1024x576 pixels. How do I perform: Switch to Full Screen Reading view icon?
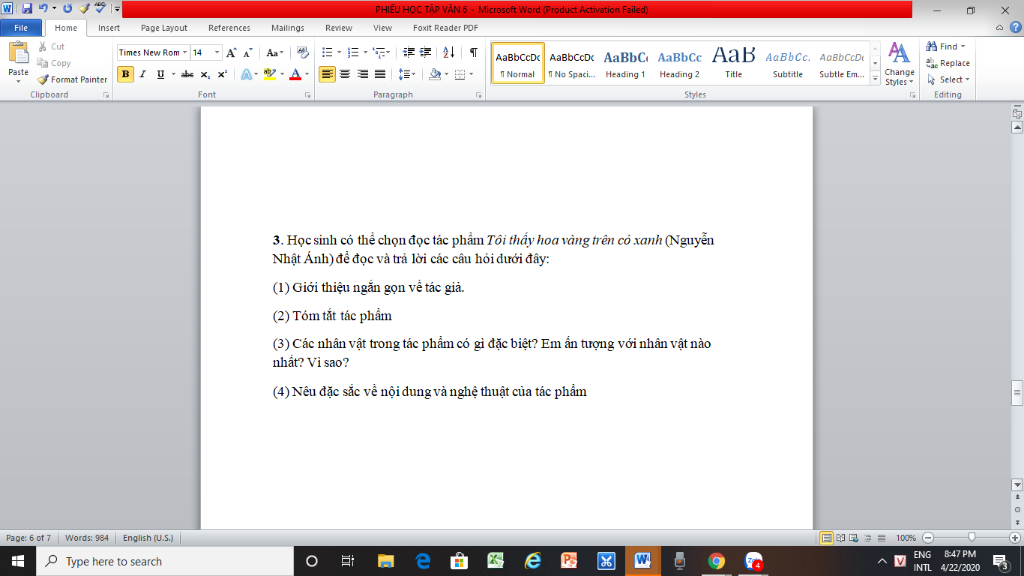pos(840,538)
